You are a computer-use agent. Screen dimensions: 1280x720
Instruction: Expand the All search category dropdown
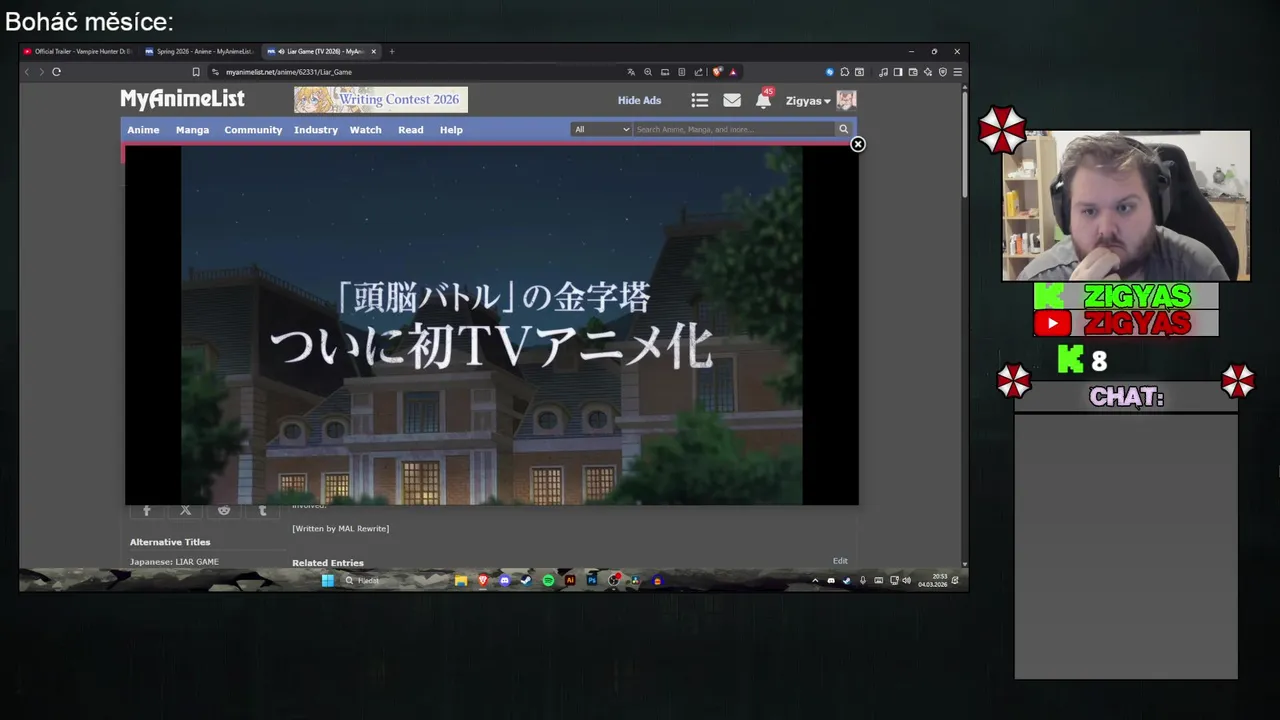pos(602,129)
